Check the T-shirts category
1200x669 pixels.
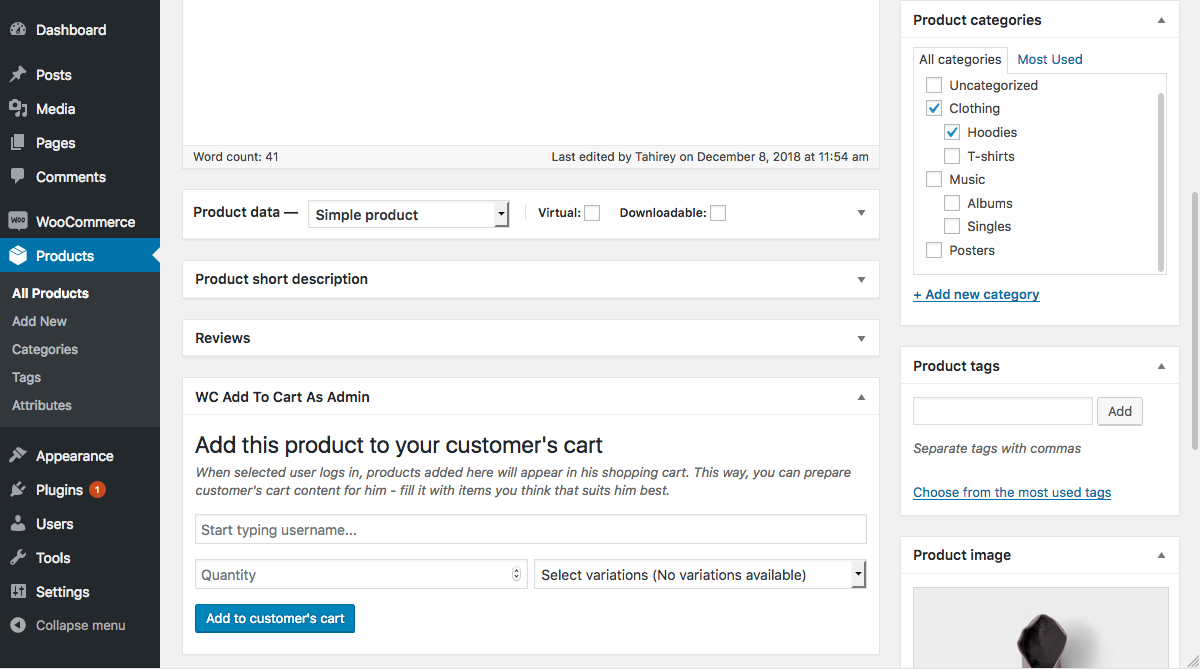(952, 156)
